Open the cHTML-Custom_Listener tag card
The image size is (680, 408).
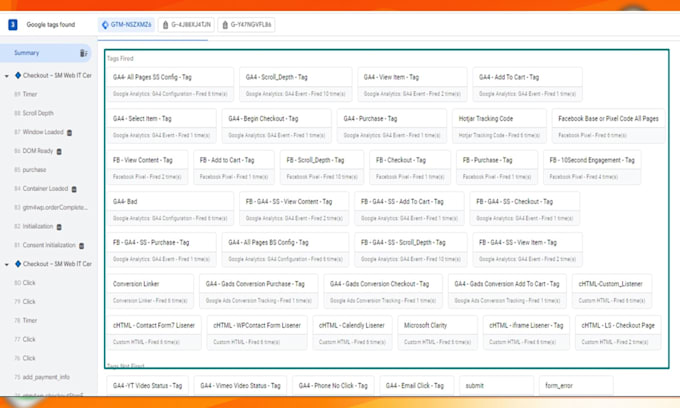[x=612, y=291]
